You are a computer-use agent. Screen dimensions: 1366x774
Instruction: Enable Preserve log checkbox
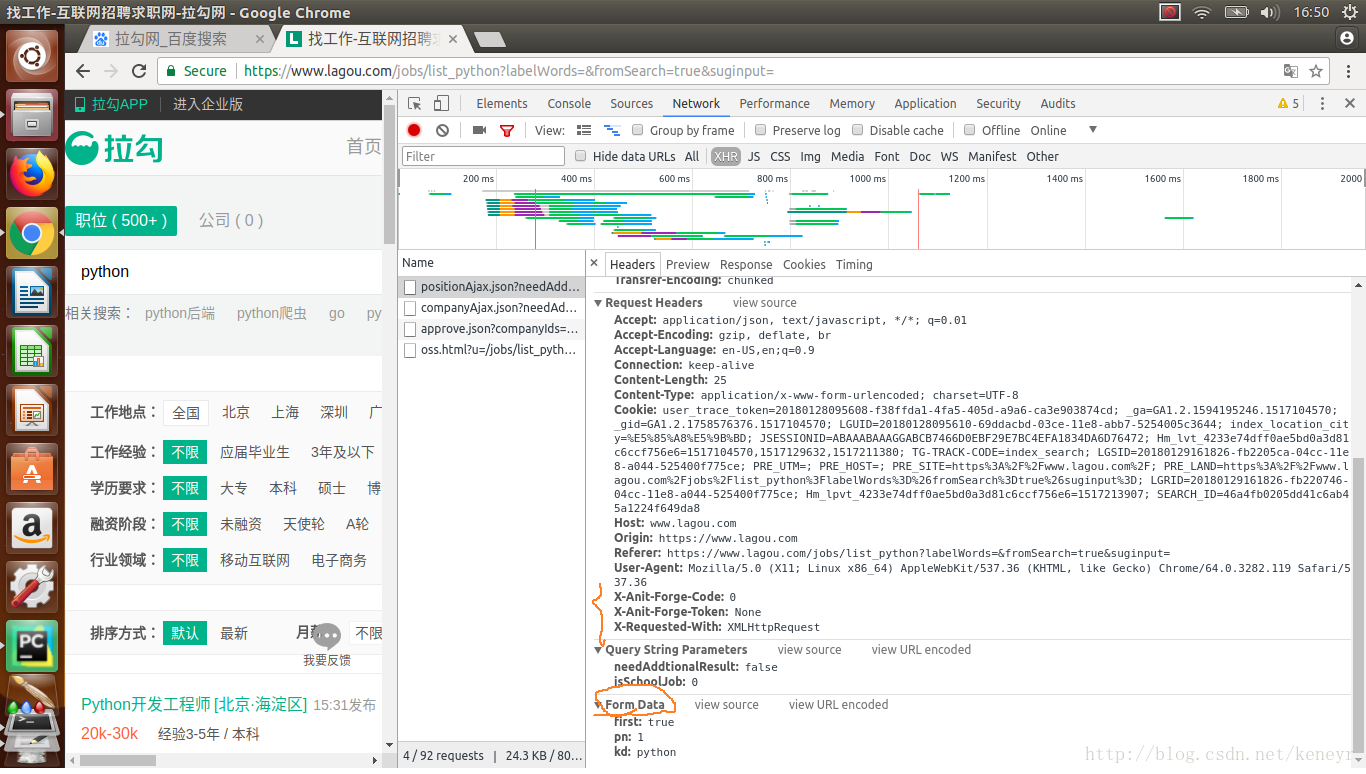click(x=760, y=130)
